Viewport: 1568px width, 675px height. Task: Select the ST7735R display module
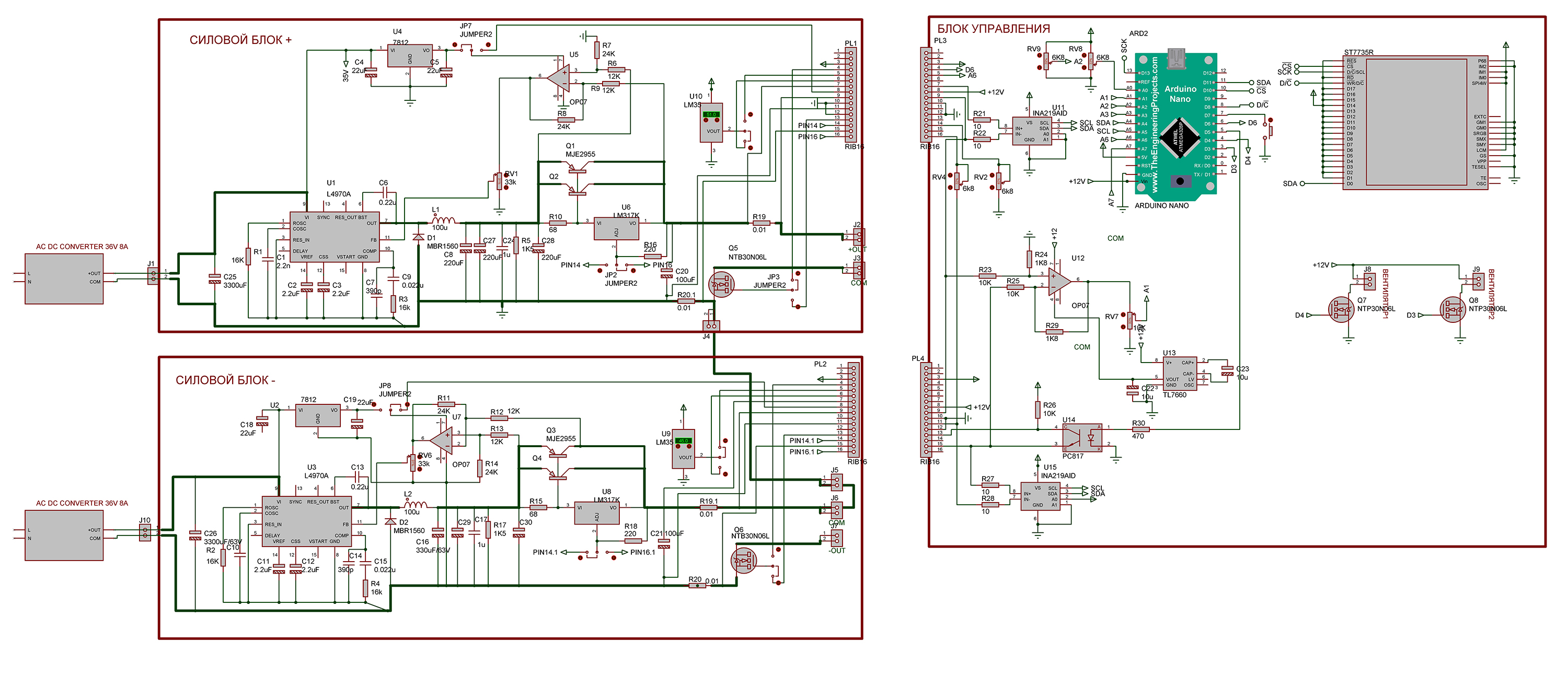pyautogui.click(x=1416, y=122)
